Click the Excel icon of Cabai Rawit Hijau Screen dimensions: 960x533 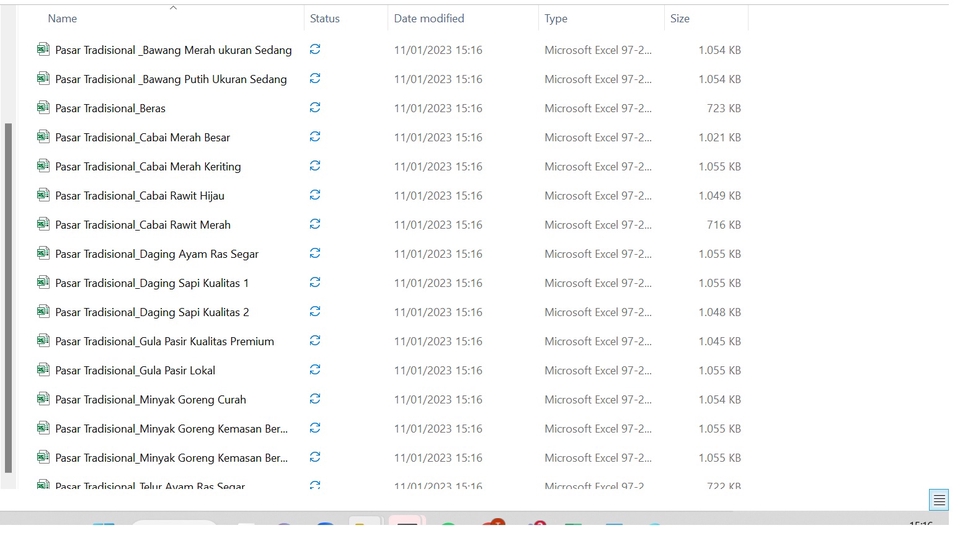pos(43,195)
